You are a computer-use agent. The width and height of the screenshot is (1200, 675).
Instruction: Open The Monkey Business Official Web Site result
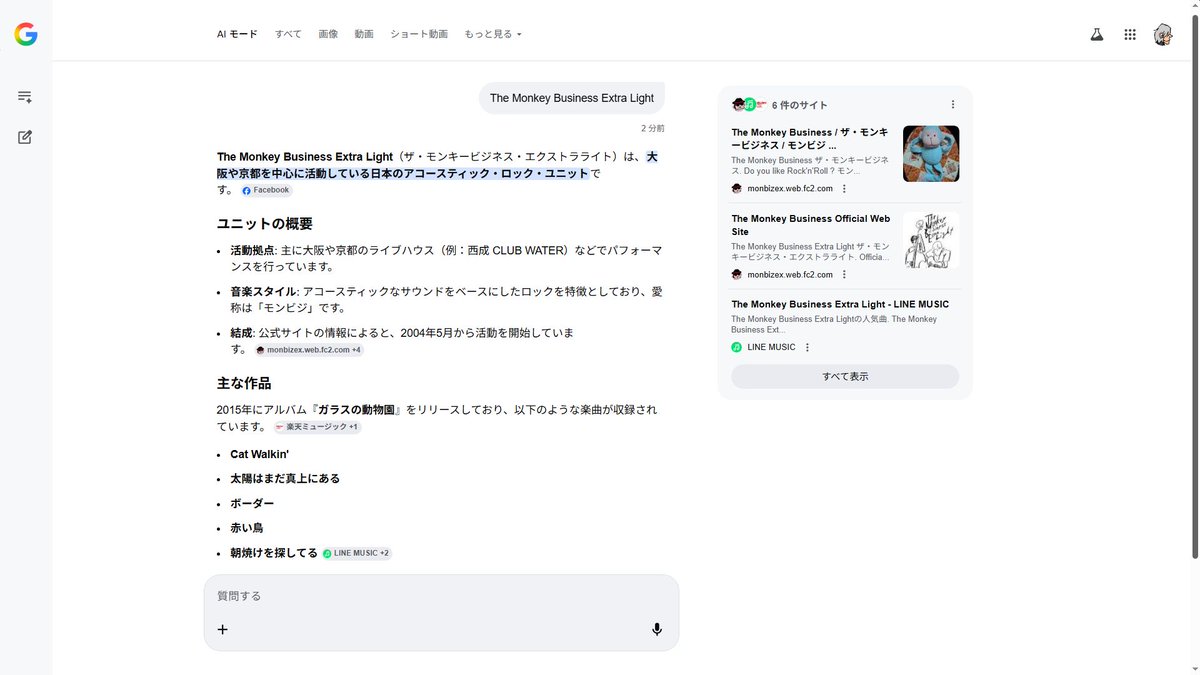pos(811,225)
